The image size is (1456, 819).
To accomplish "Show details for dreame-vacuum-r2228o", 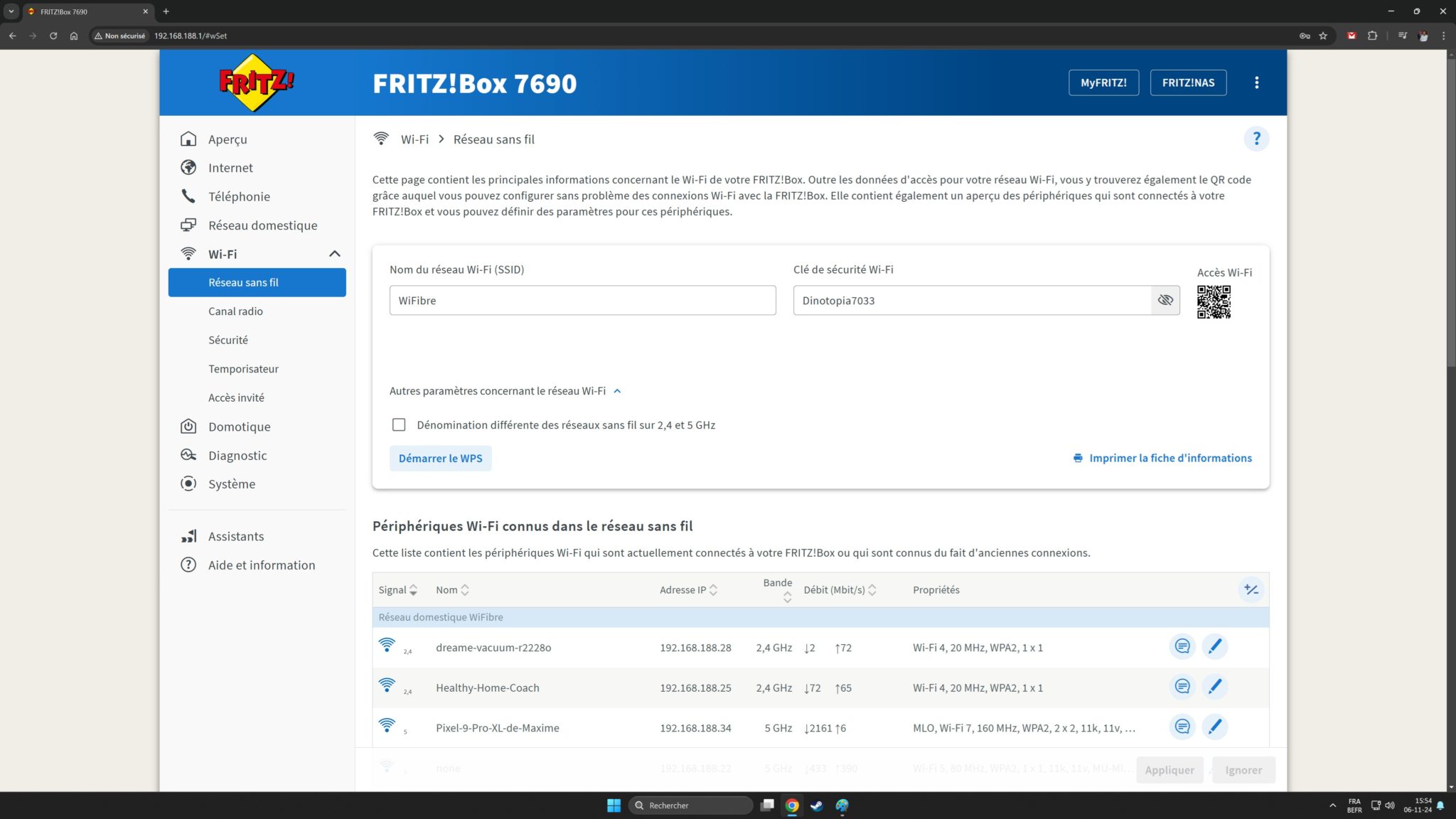I will point(1182,646).
